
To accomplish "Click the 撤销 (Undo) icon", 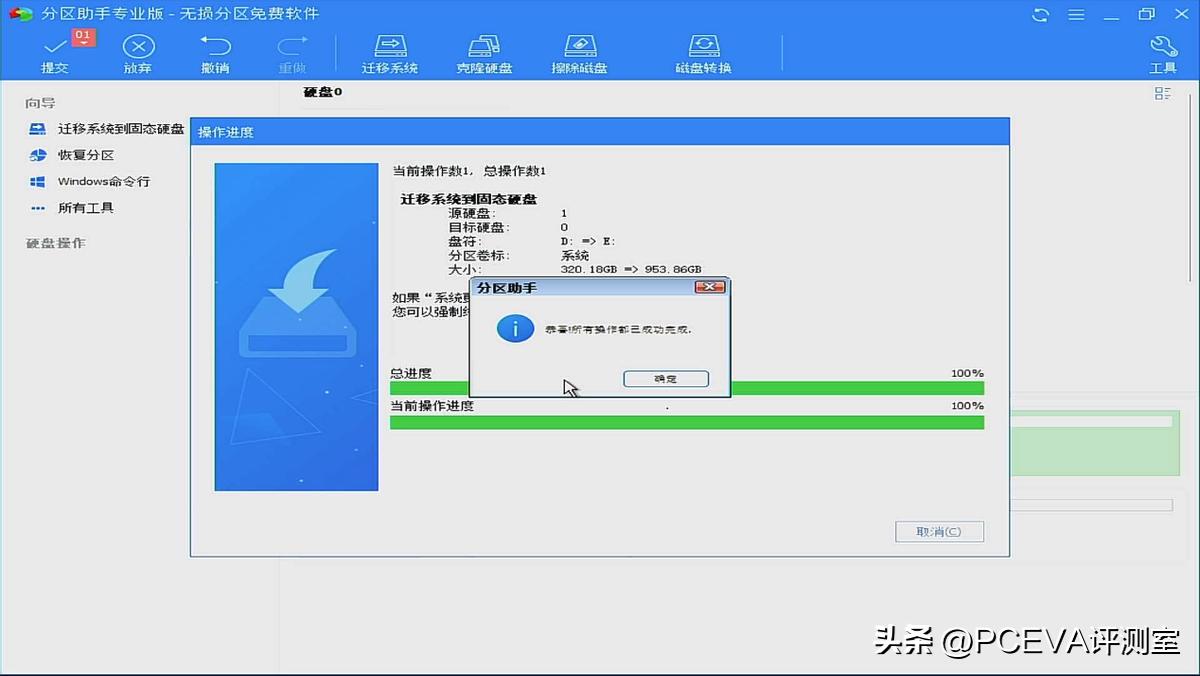I will click(x=215, y=50).
